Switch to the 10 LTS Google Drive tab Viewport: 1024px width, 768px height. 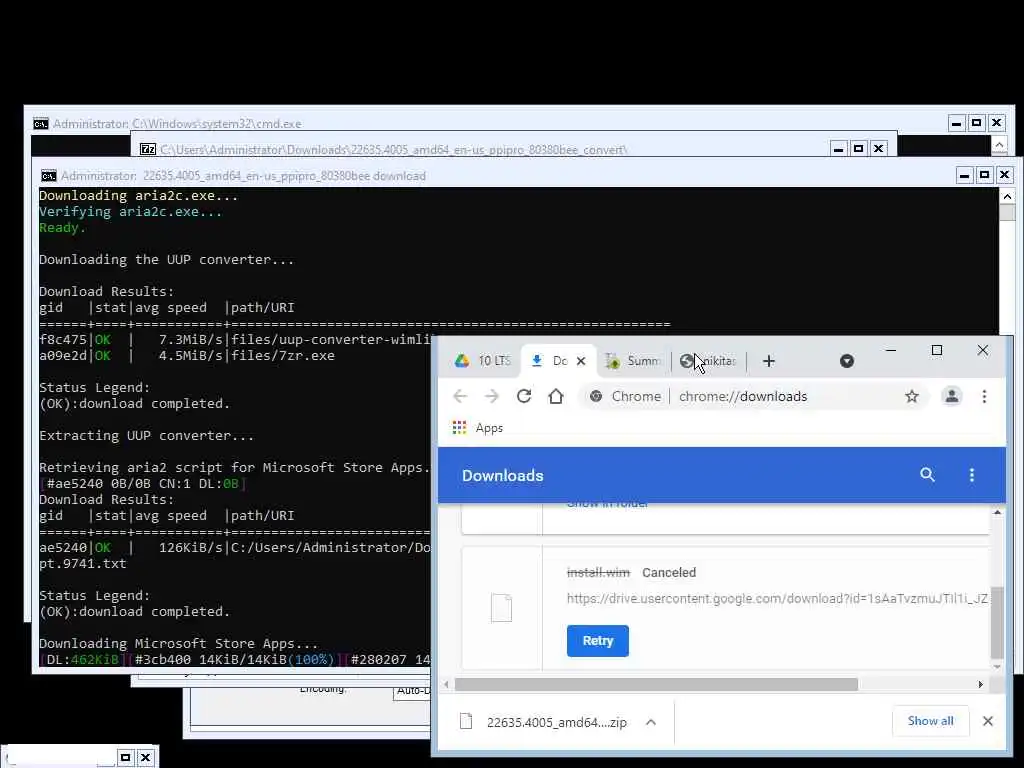(x=482, y=361)
